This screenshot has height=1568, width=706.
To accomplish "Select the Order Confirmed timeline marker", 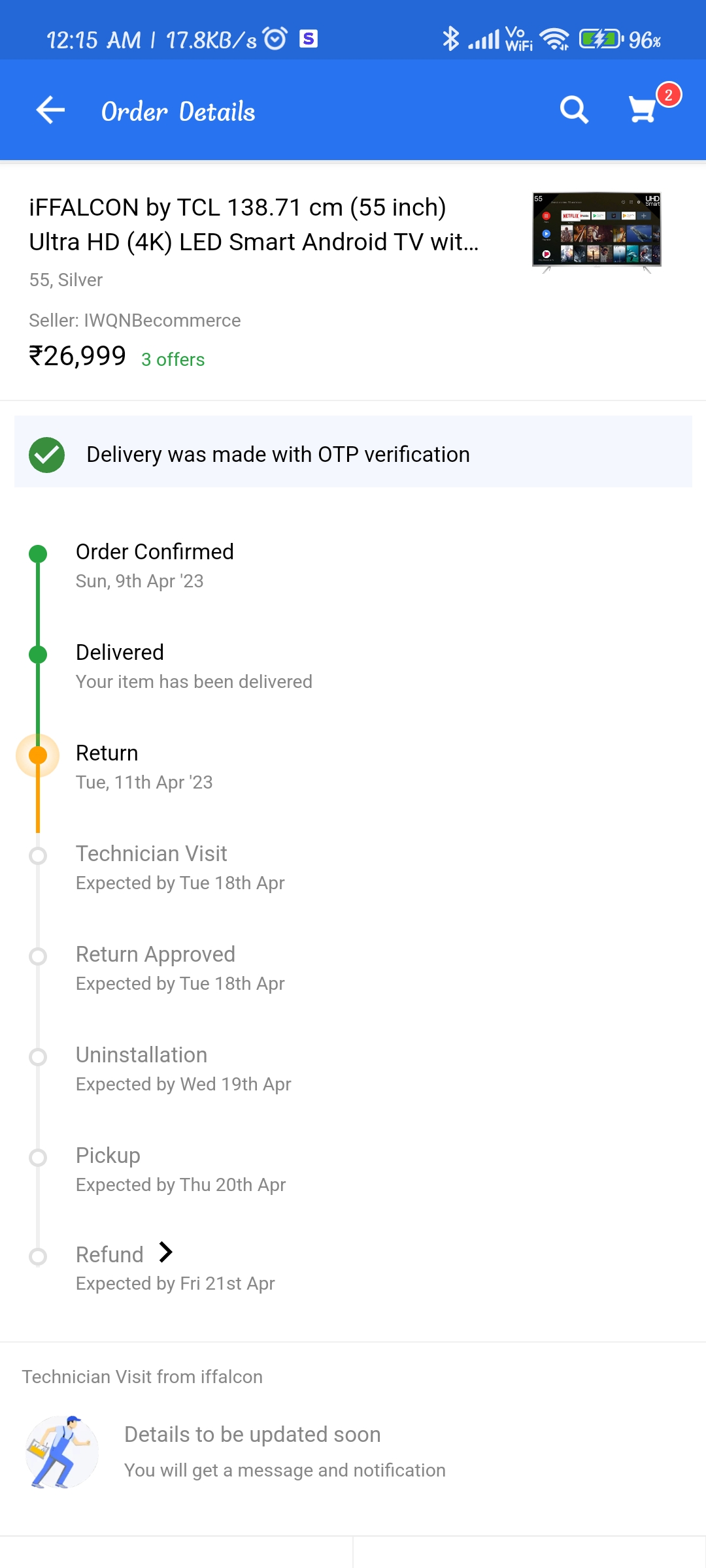I will click(x=38, y=554).
